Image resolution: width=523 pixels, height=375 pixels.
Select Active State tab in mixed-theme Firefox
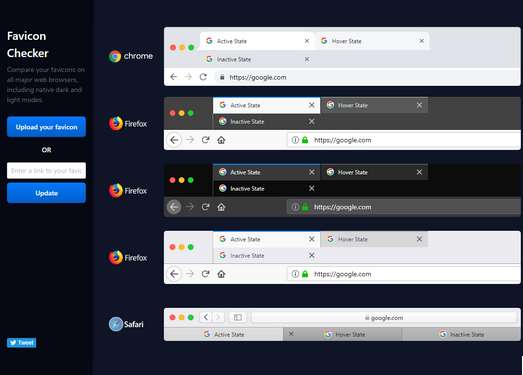point(266,105)
